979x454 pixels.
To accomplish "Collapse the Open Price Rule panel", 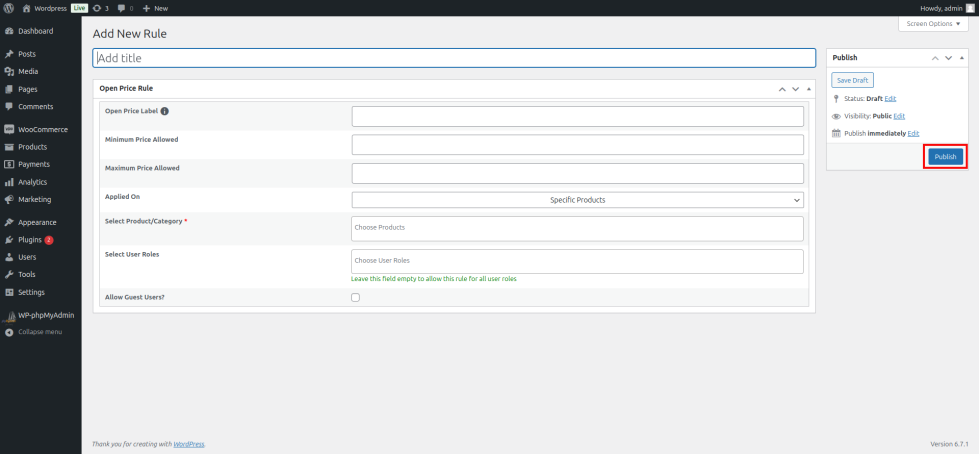I will click(808, 89).
